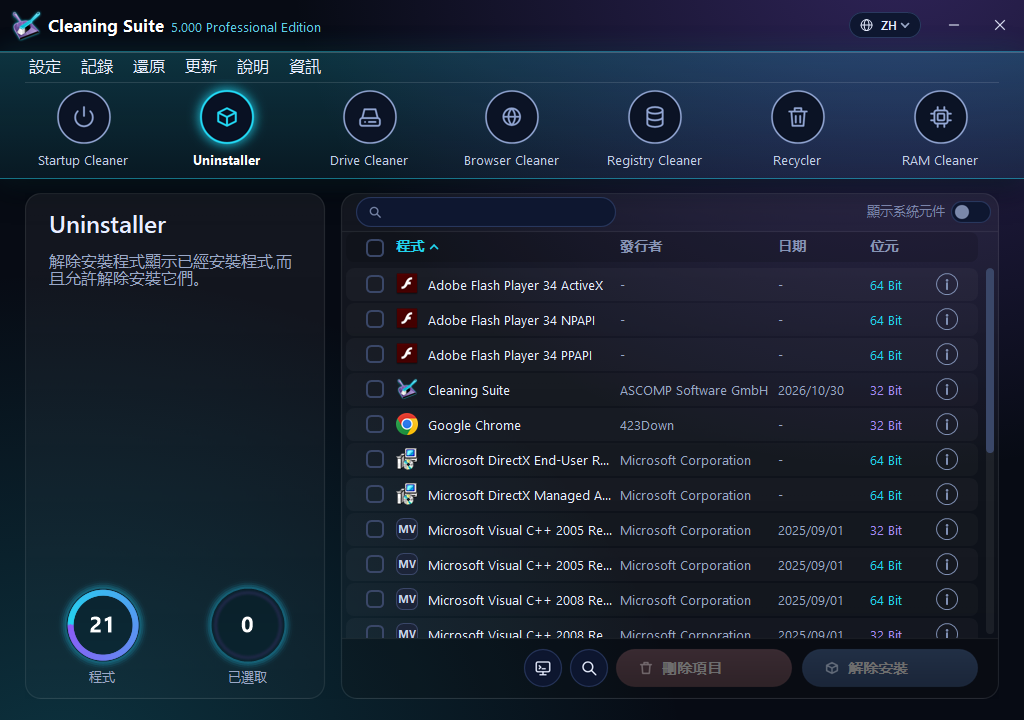Select ASCOMP Software GmbH publisher cell
This screenshot has width=1024, height=720.
pyautogui.click(x=694, y=391)
